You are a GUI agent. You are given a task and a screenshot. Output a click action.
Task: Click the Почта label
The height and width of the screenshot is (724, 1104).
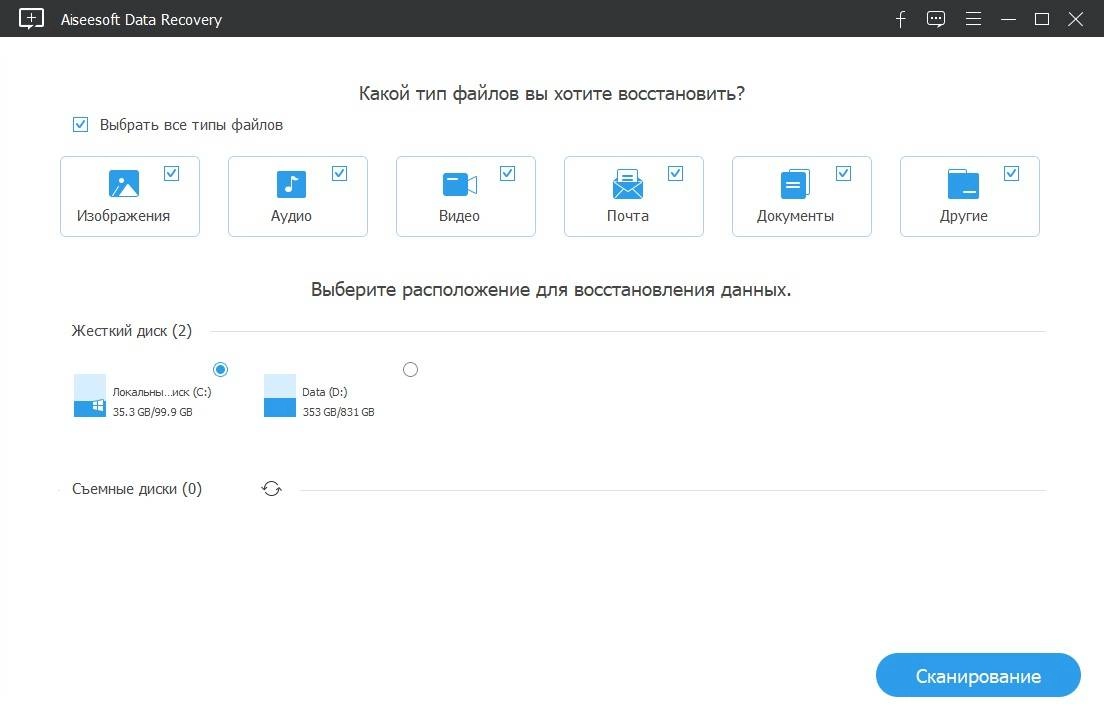click(x=627, y=216)
